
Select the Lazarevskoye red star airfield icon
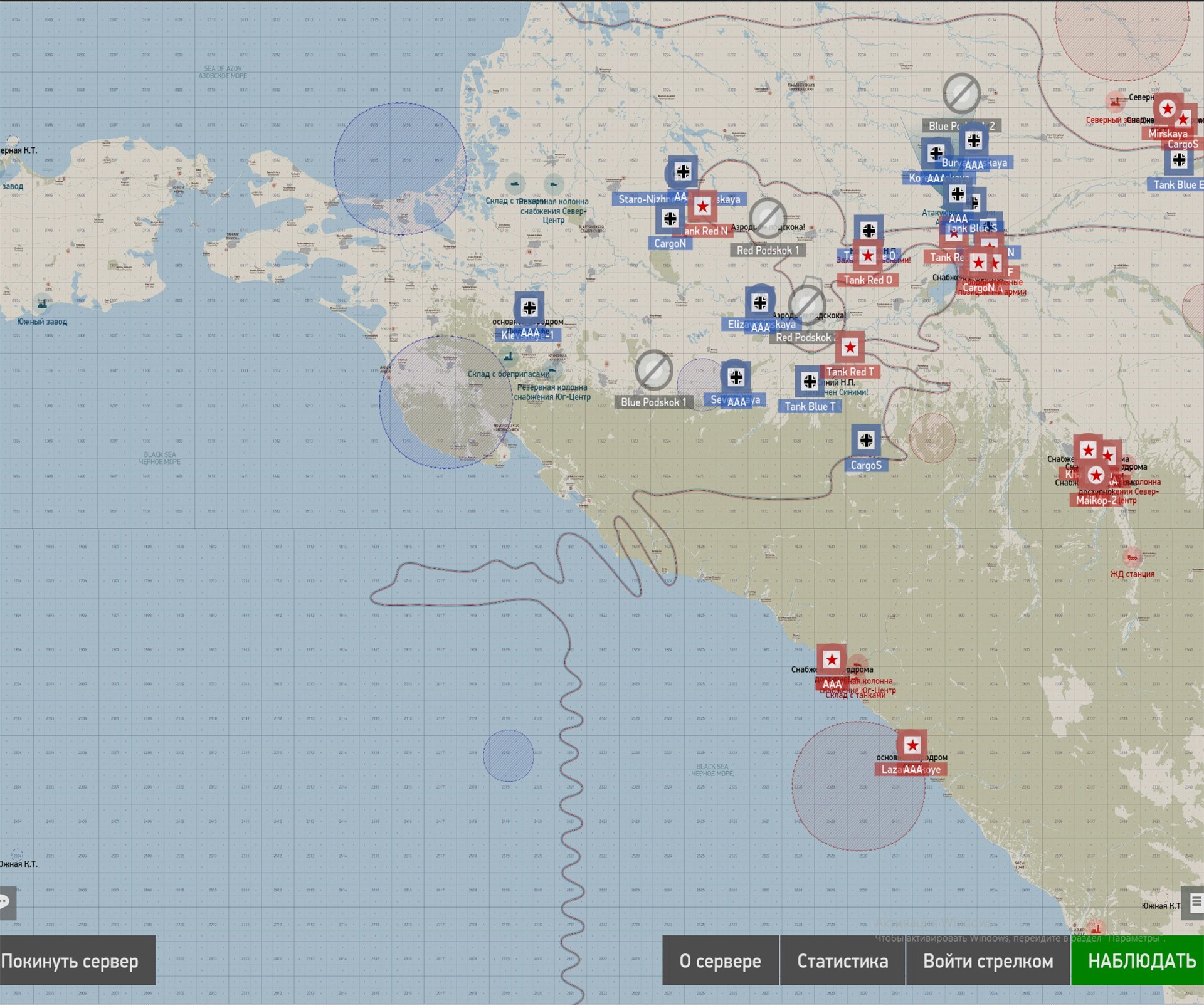coord(912,746)
